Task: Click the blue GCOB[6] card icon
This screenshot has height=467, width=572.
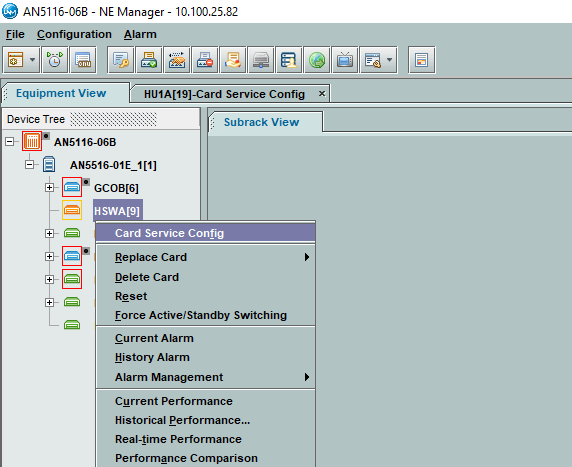Action: pos(72,187)
